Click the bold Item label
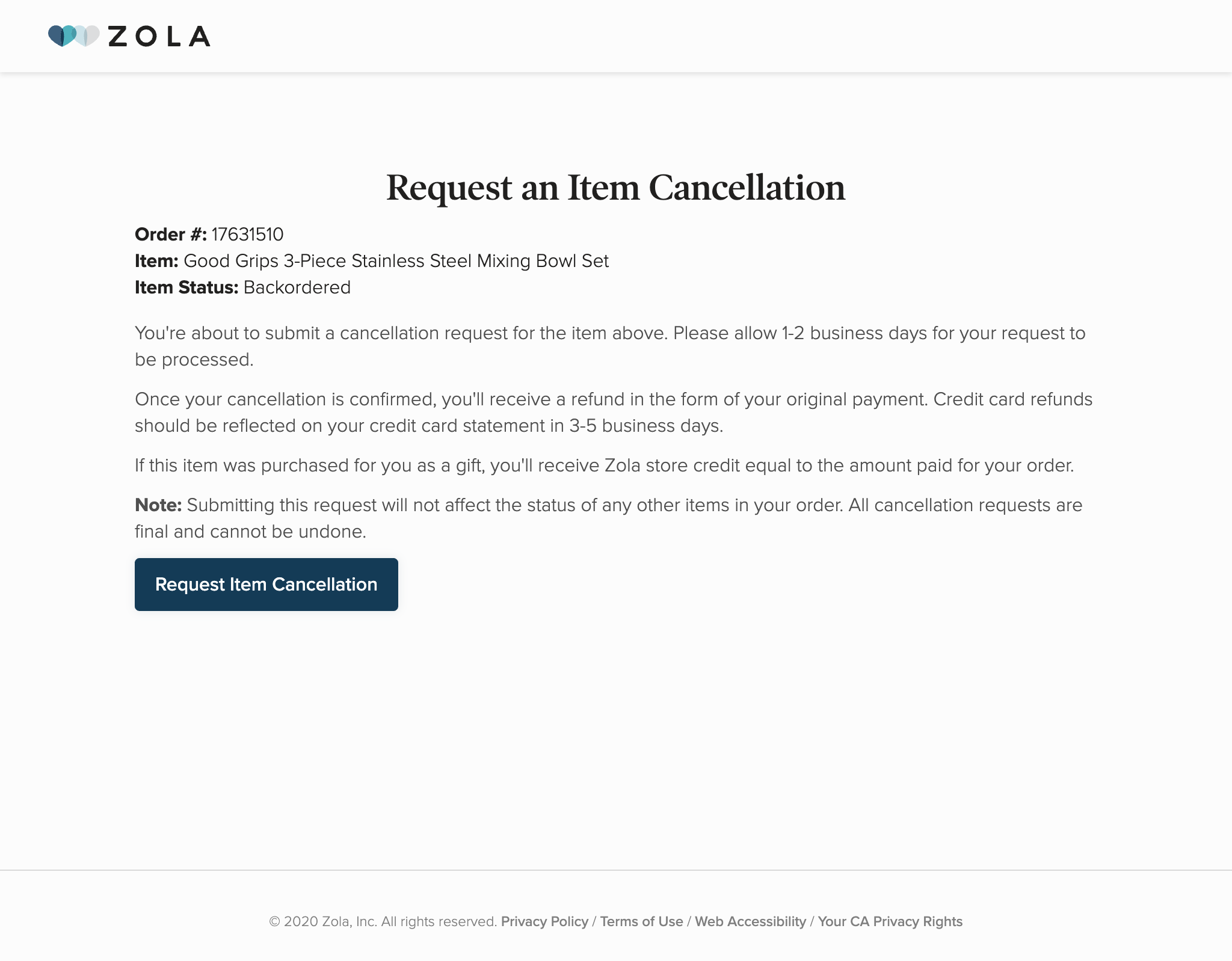The width and height of the screenshot is (1232, 961). point(156,261)
